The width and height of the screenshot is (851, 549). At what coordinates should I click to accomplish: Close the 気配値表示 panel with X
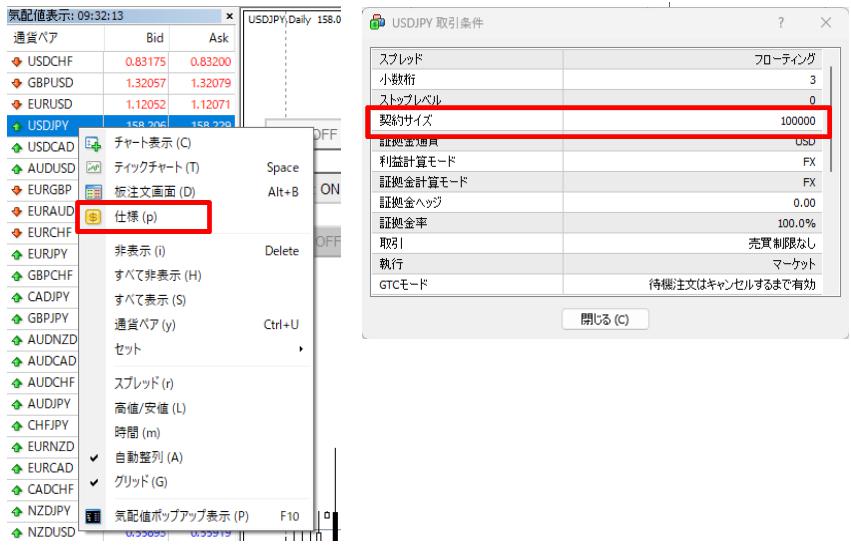click(229, 16)
